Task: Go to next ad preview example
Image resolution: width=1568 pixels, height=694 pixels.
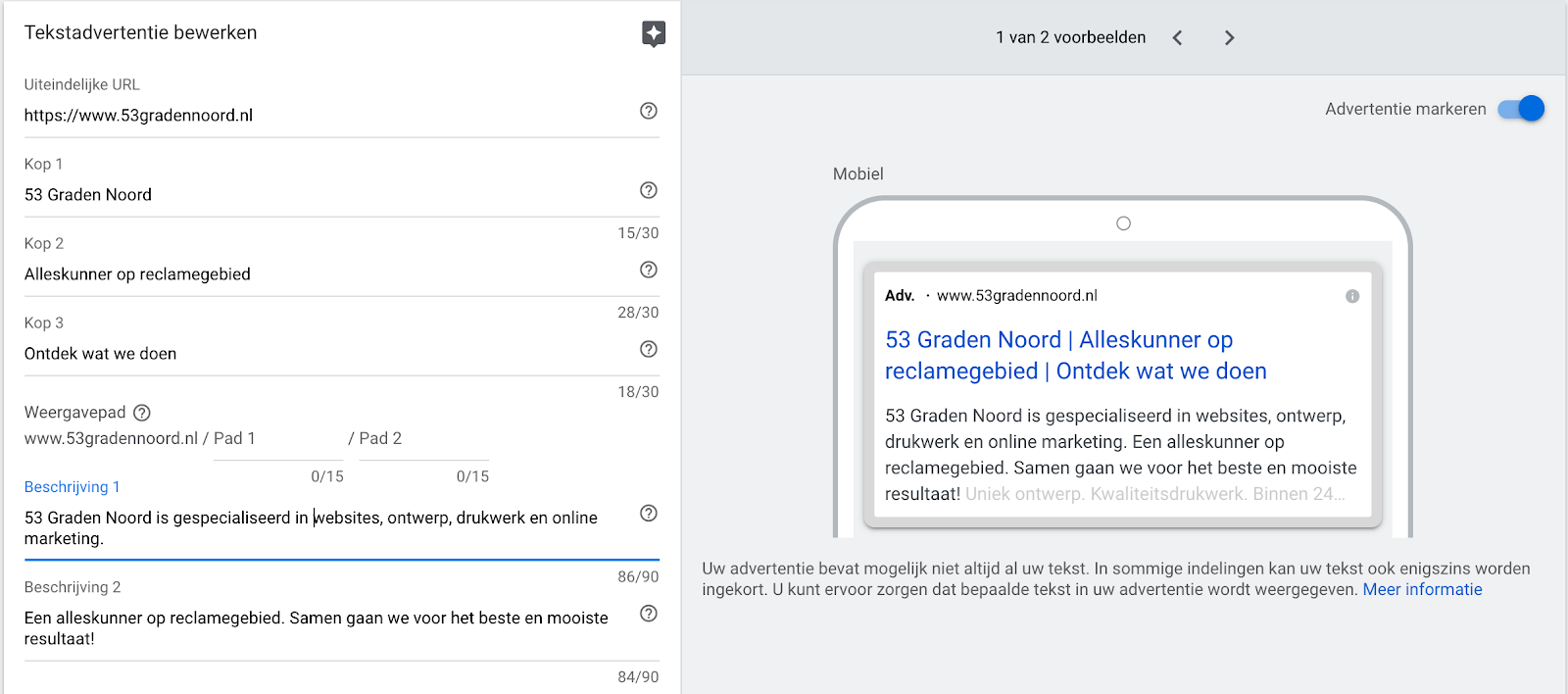Action: 1229,37
